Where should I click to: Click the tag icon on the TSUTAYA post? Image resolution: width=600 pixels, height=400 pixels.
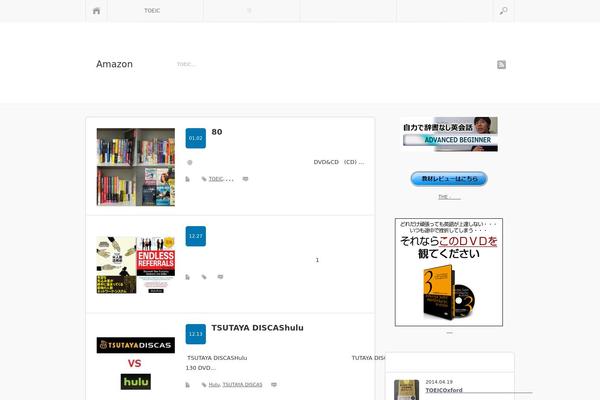[x=204, y=385]
